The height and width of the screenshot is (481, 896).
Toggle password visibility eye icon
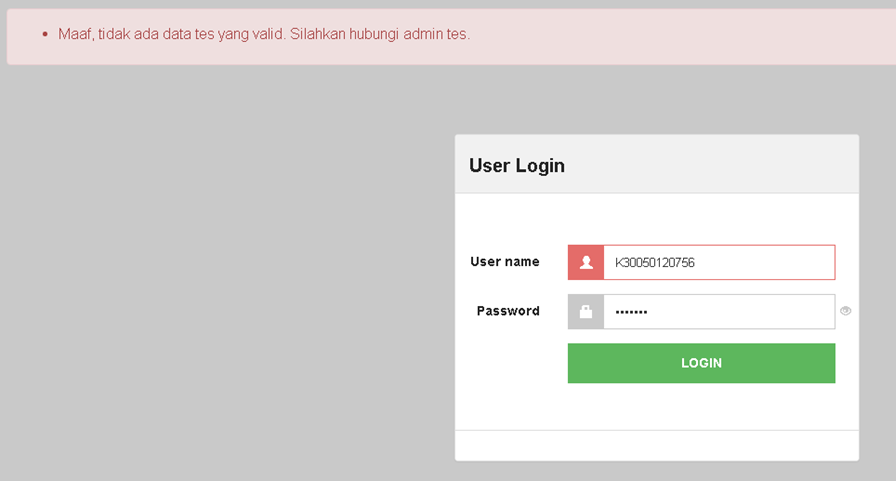point(846,311)
